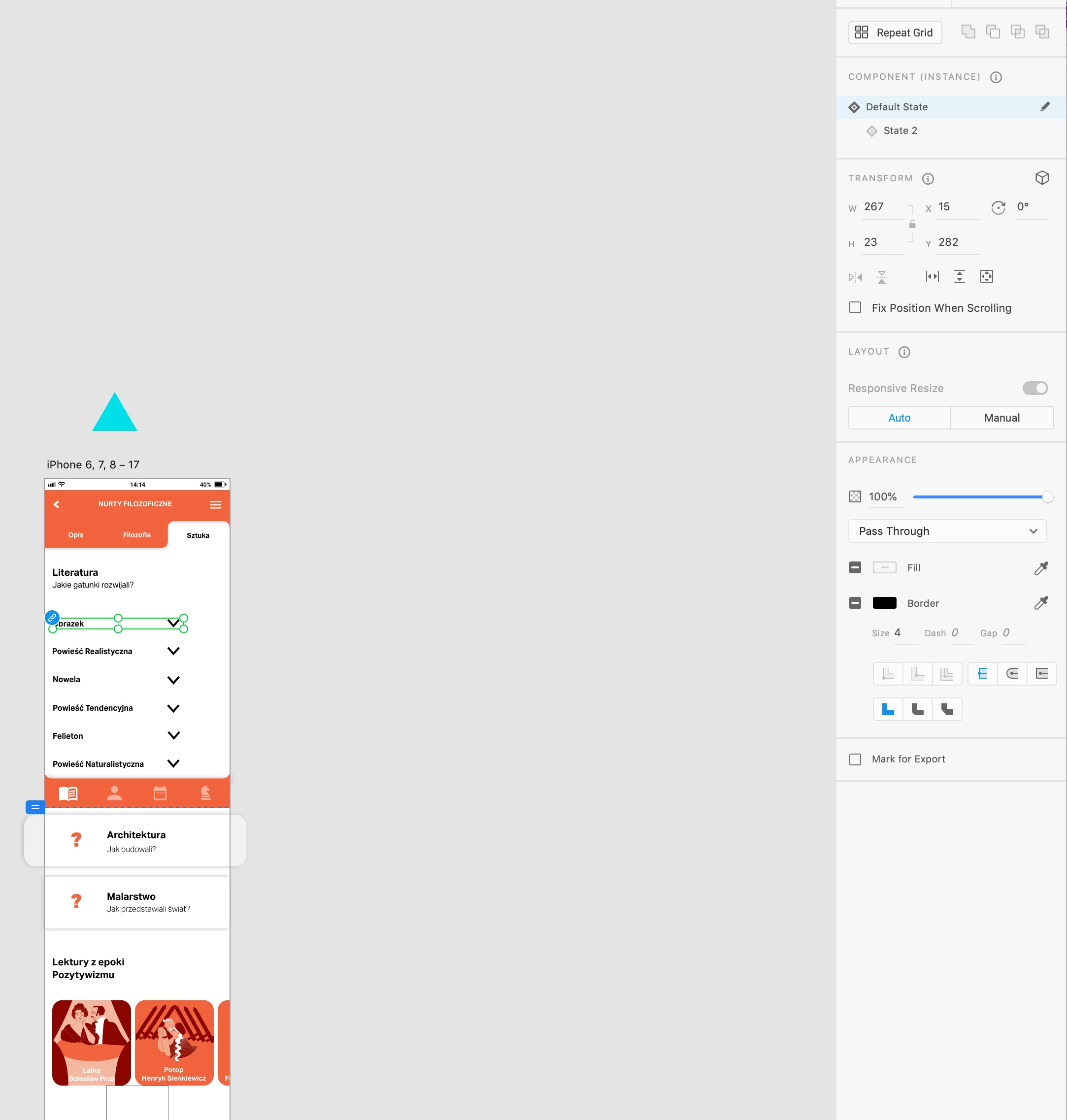1067x1120 pixels.
Task: Select the bevel join stroke icon
Action: click(946, 709)
